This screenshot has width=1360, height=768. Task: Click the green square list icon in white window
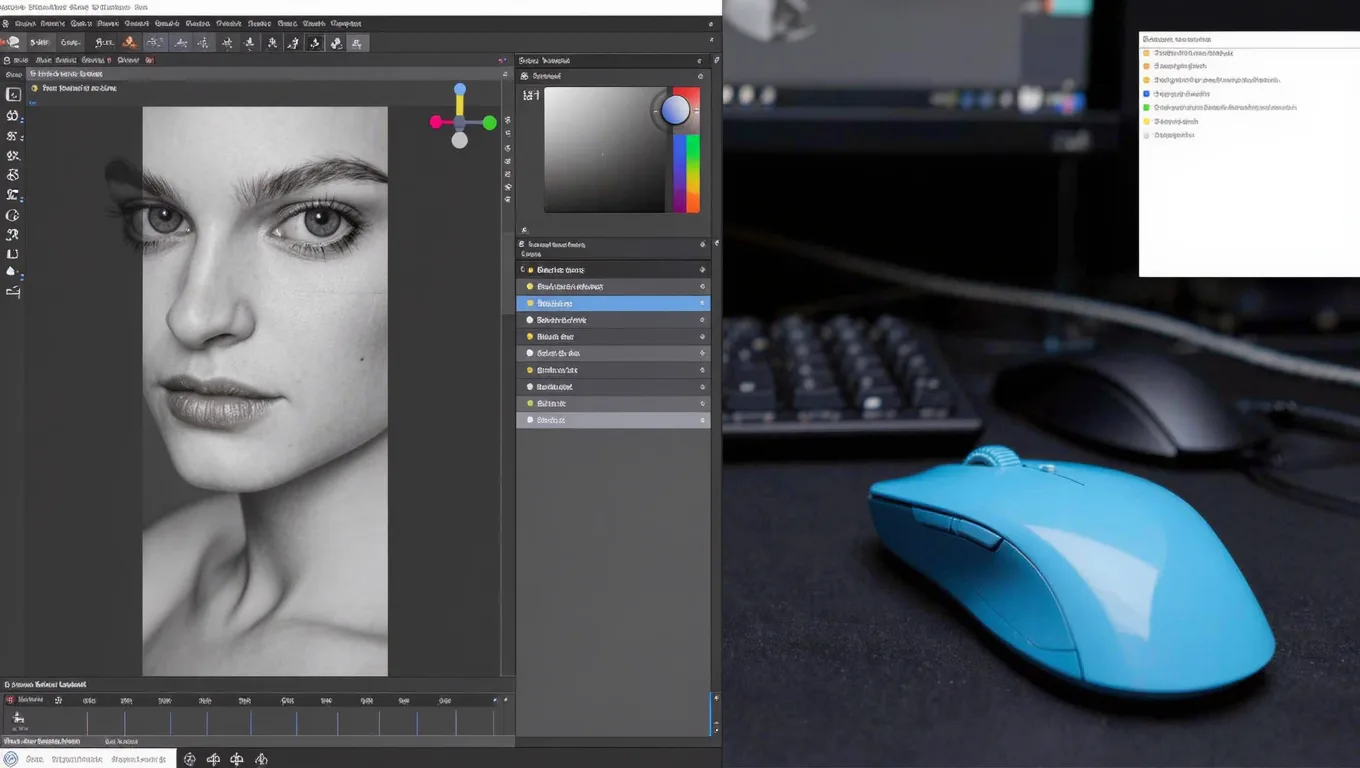pos(1147,107)
